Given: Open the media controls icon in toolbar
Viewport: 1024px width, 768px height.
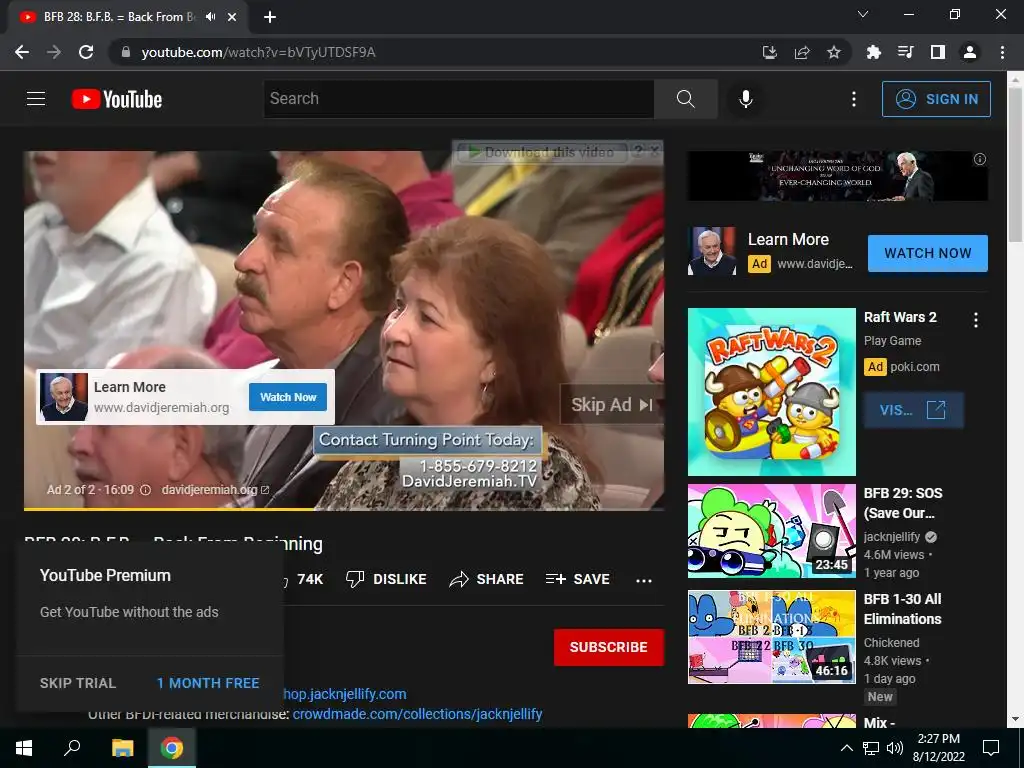Looking at the screenshot, I should (x=905, y=52).
